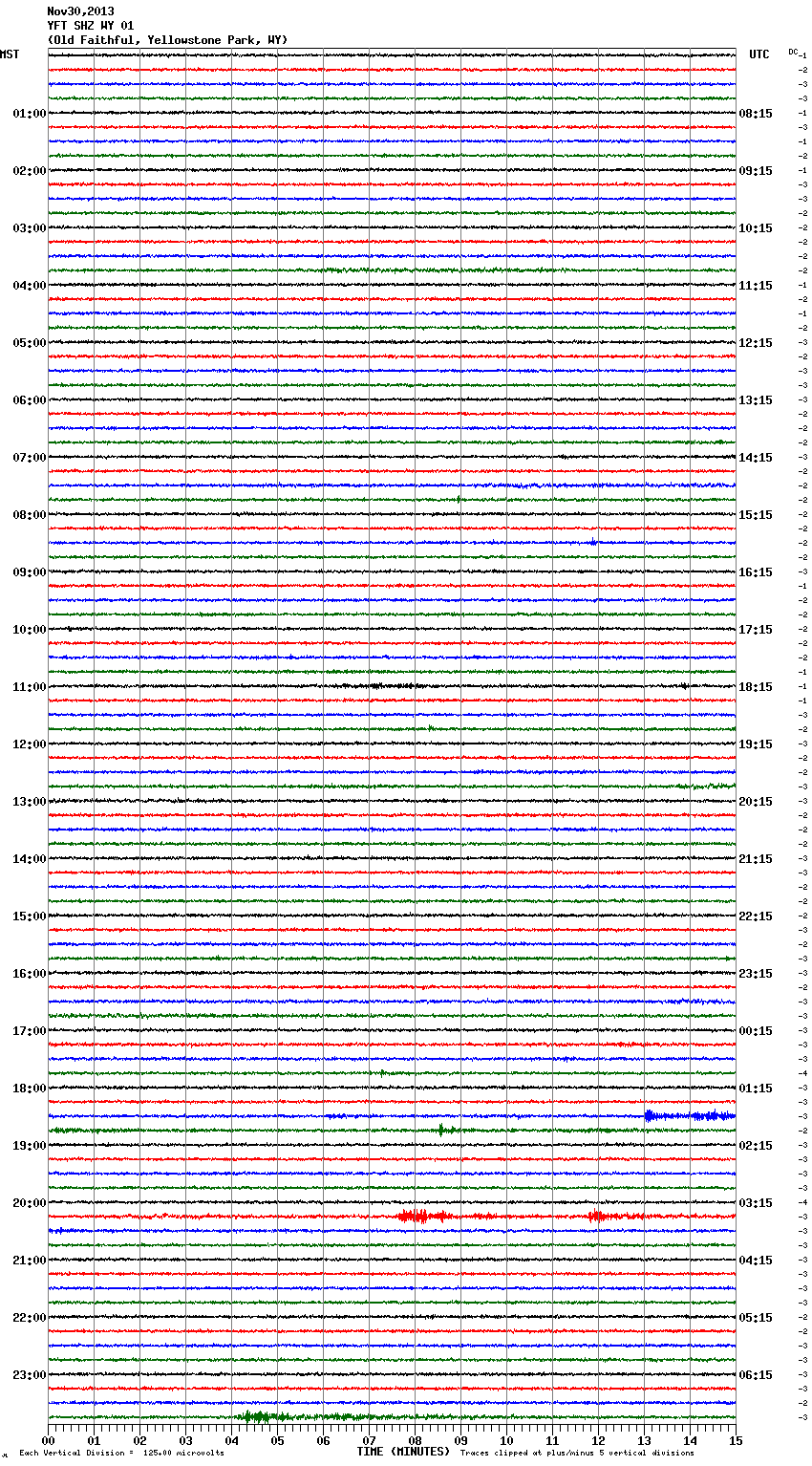812x1466 pixels.
Task: Select the 09:00 MST time label
Action: 30,572
